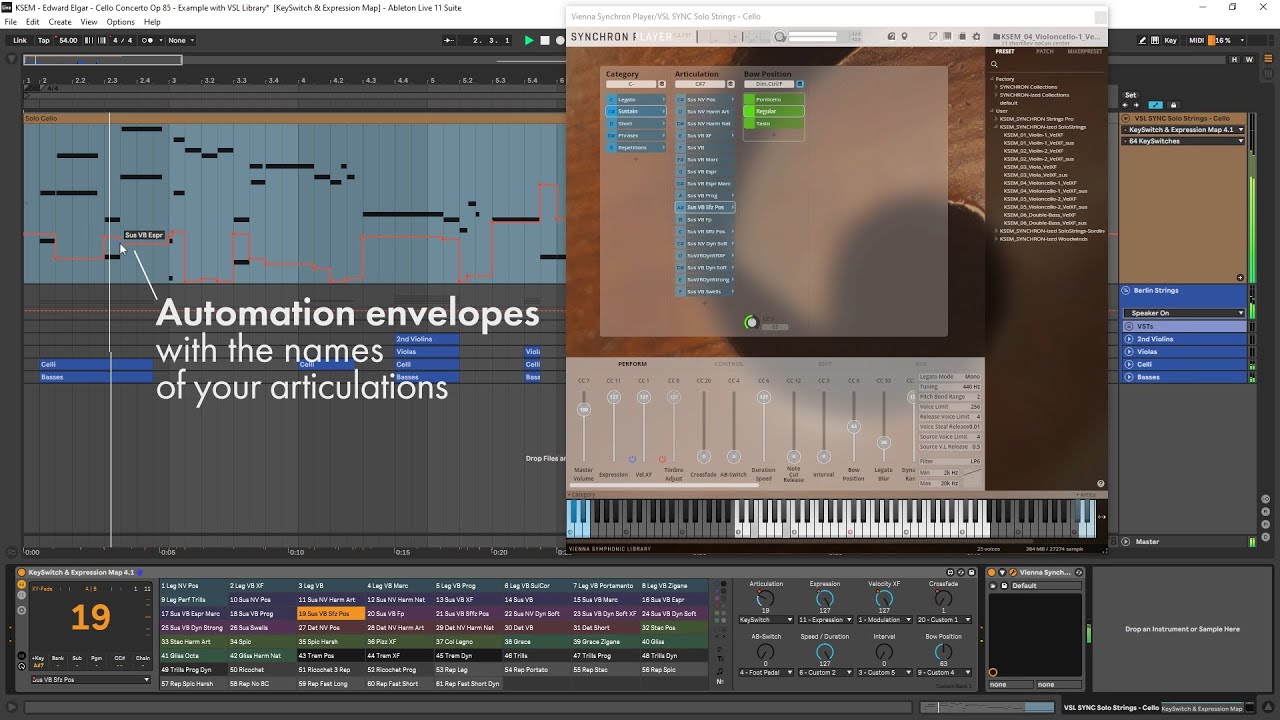Select cell 19 Sus VB Sfz Pos
This screenshot has width=1280, height=720.
[x=329, y=613]
